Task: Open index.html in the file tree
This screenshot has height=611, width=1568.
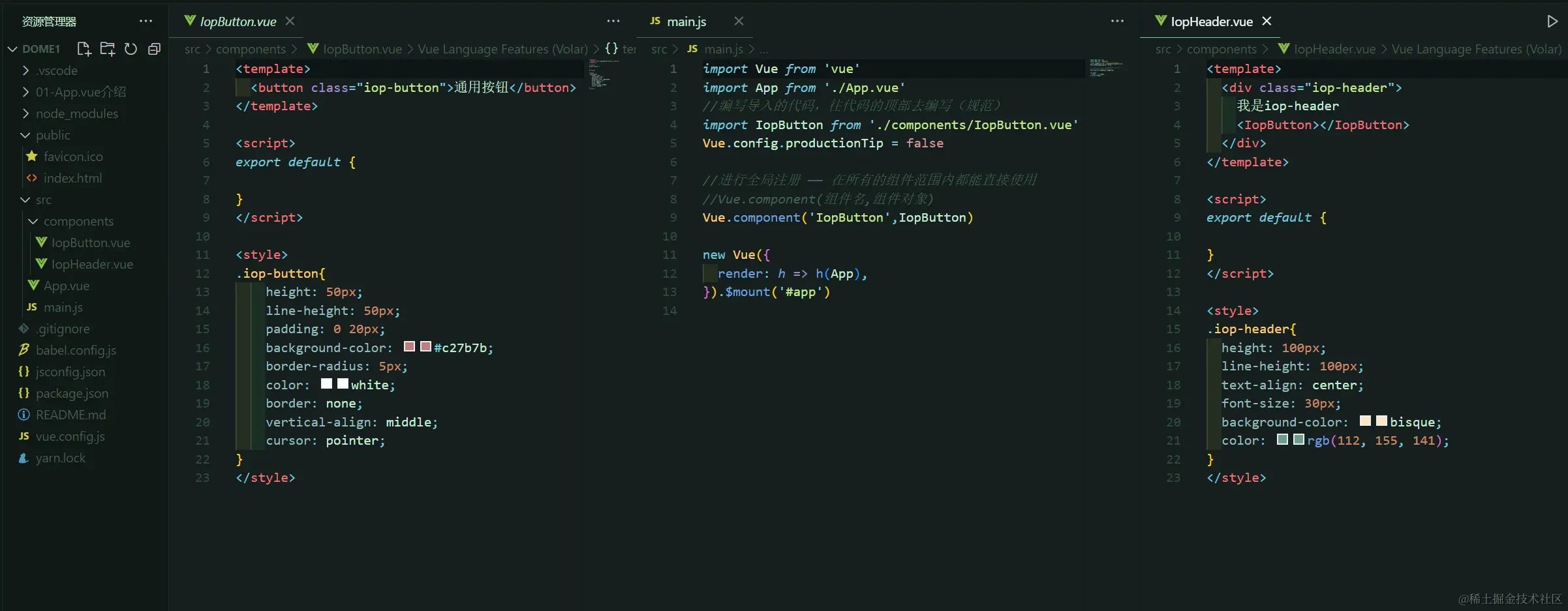Action: pyautogui.click(x=72, y=178)
